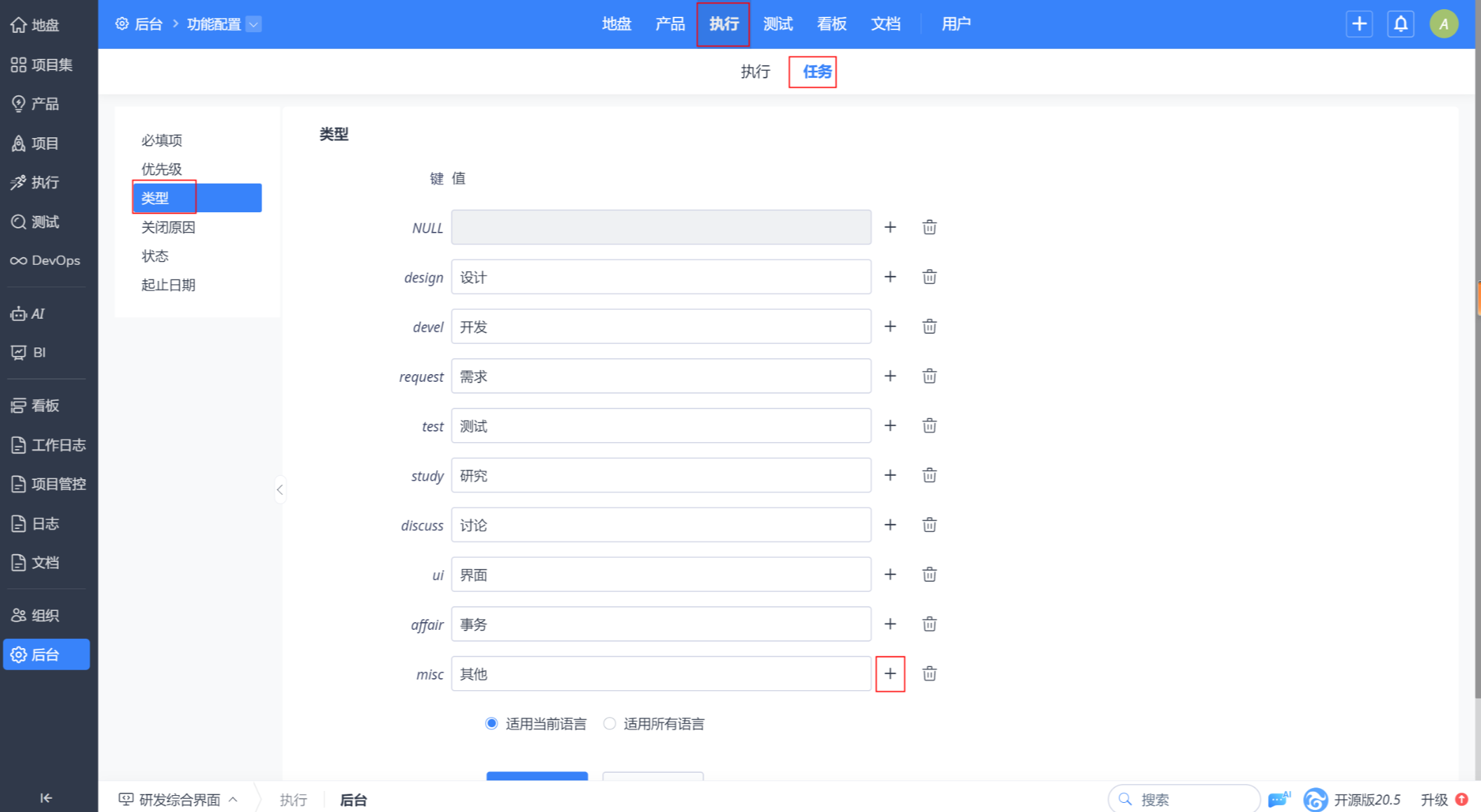Collapse the settings side panel with chevron
This screenshot has width=1481, height=812.
[x=280, y=490]
